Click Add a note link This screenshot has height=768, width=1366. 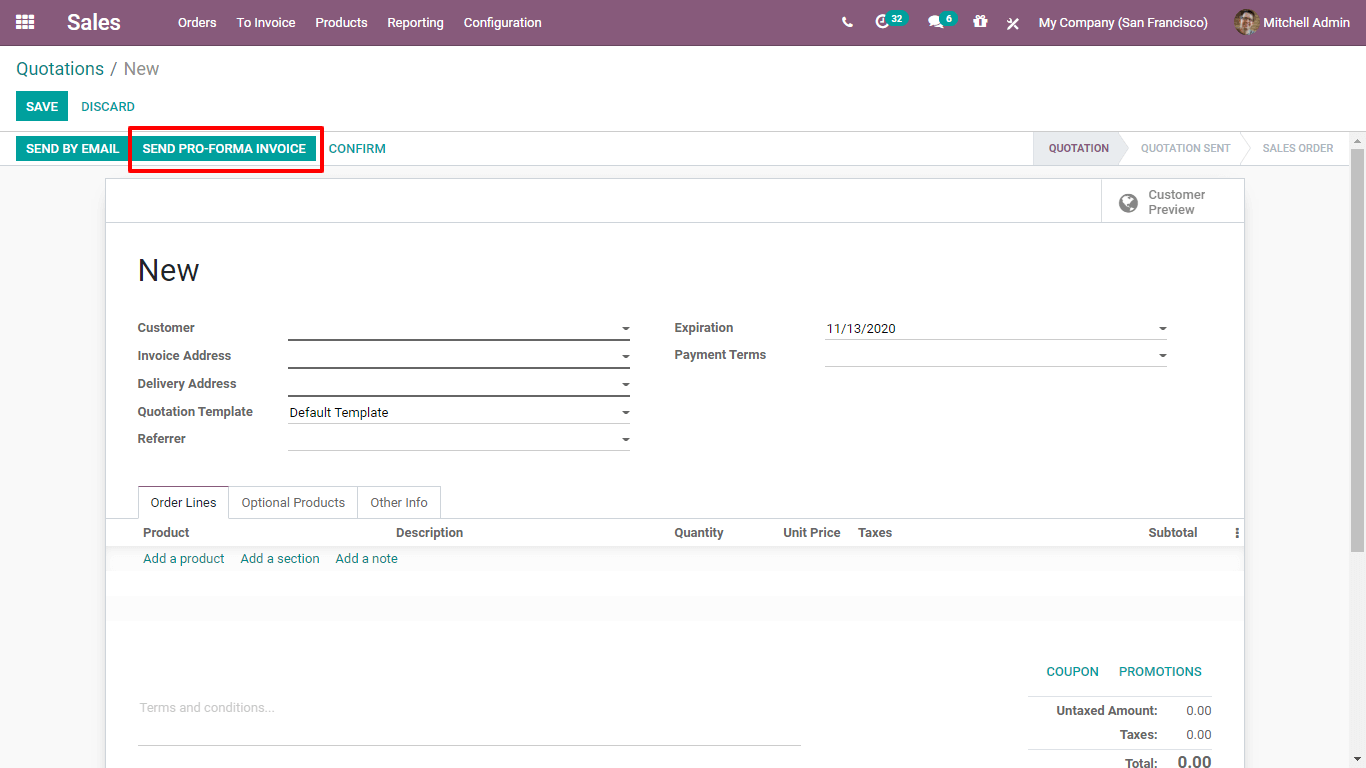point(367,559)
